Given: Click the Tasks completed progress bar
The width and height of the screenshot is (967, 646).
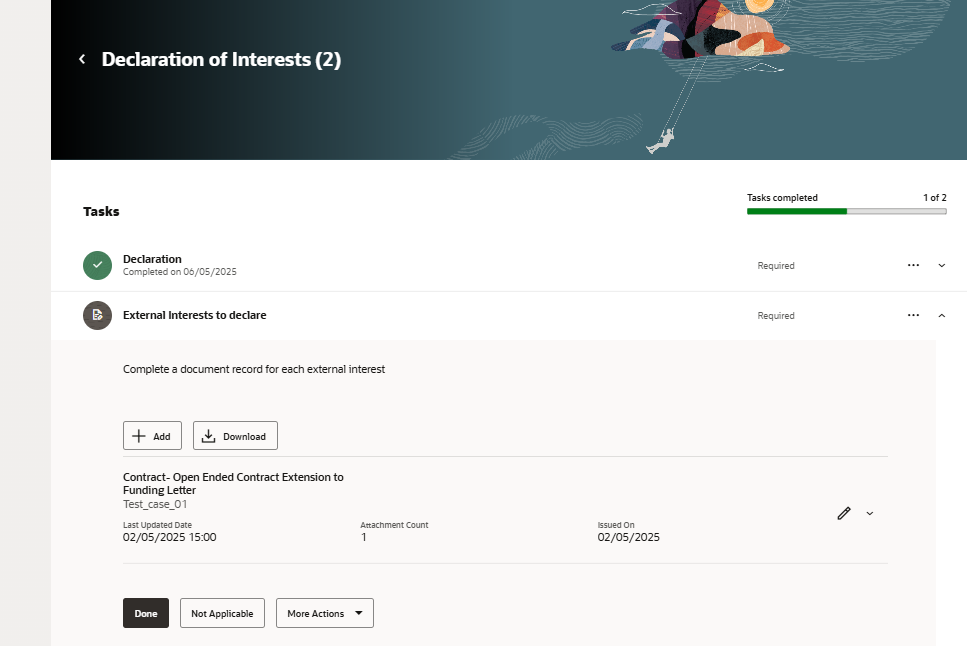Looking at the screenshot, I should (847, 211).
